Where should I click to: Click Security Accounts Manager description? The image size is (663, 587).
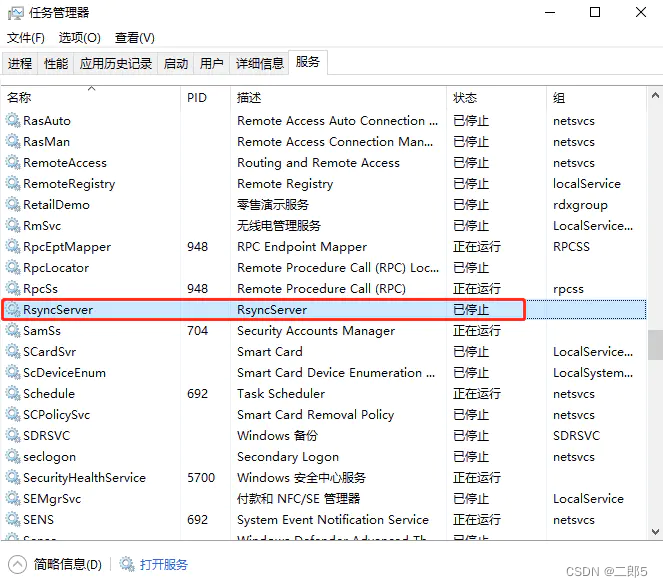tap(316, 331)
